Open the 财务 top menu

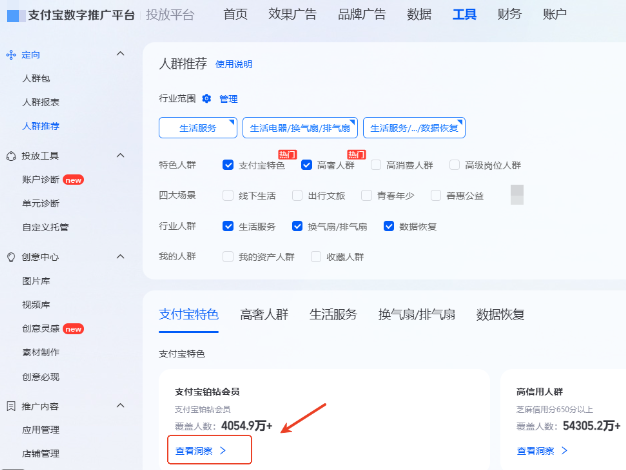click(509, 15)
